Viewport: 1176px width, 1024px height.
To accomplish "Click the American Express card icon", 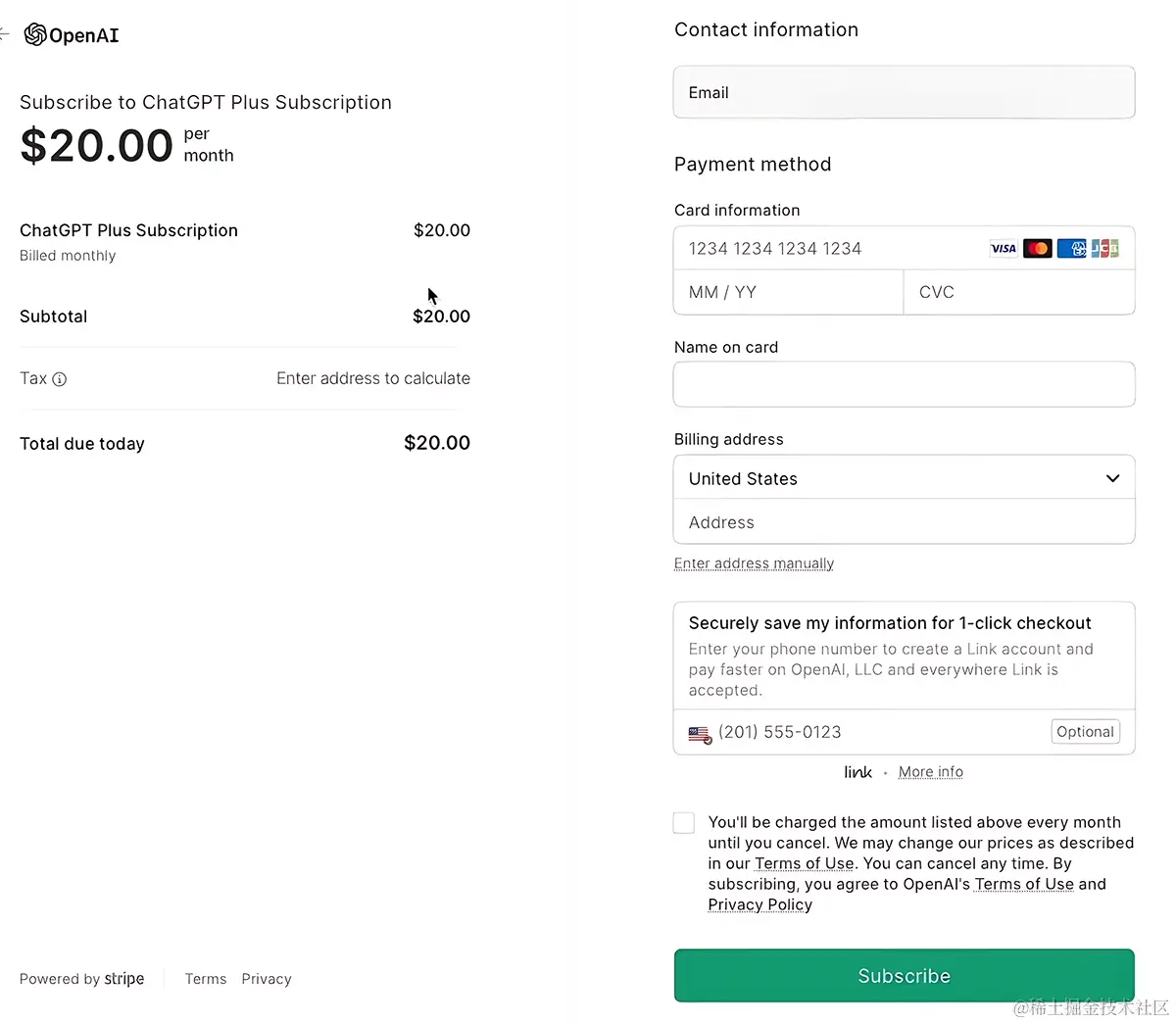I will 1071,249.
